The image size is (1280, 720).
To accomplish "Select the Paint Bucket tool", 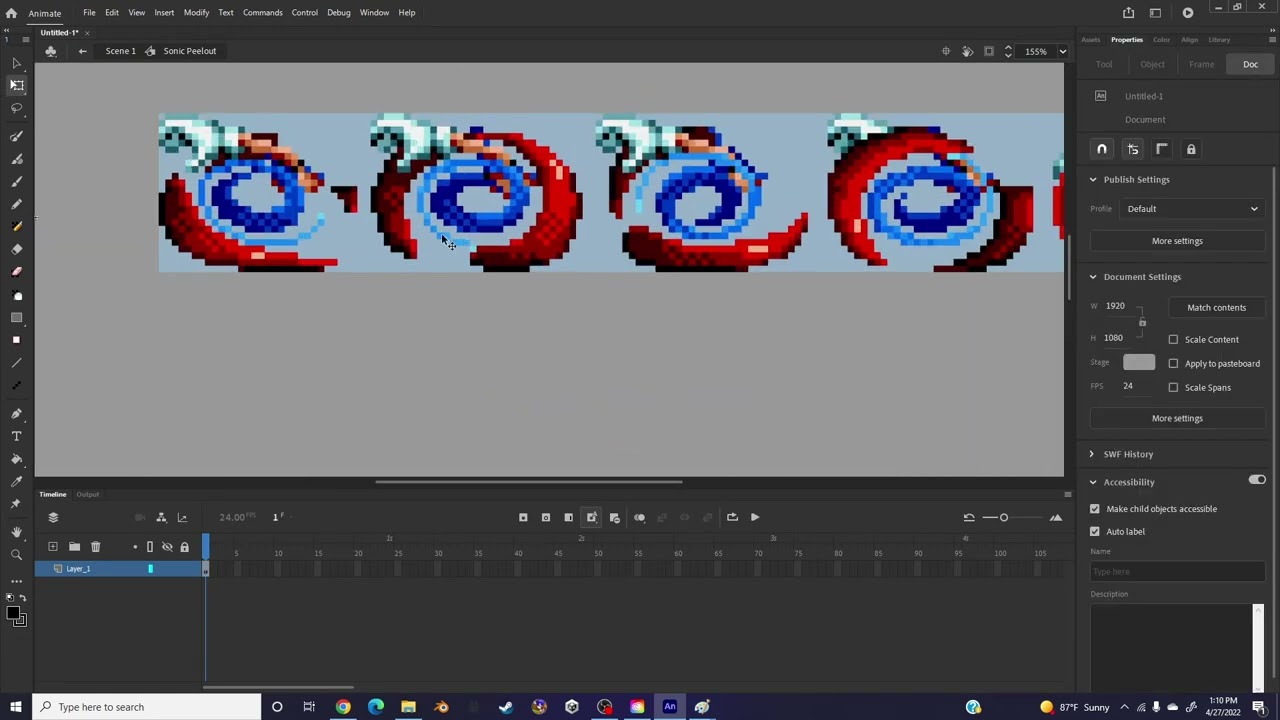I will pyautogui.click(x=16, y=459).
